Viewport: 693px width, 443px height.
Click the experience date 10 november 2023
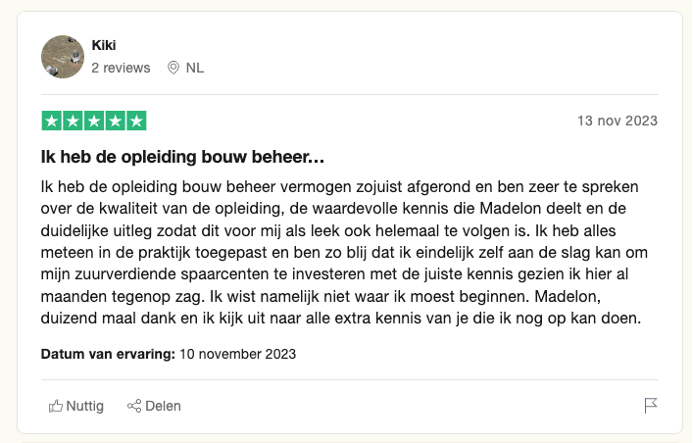tap(238, 354)
